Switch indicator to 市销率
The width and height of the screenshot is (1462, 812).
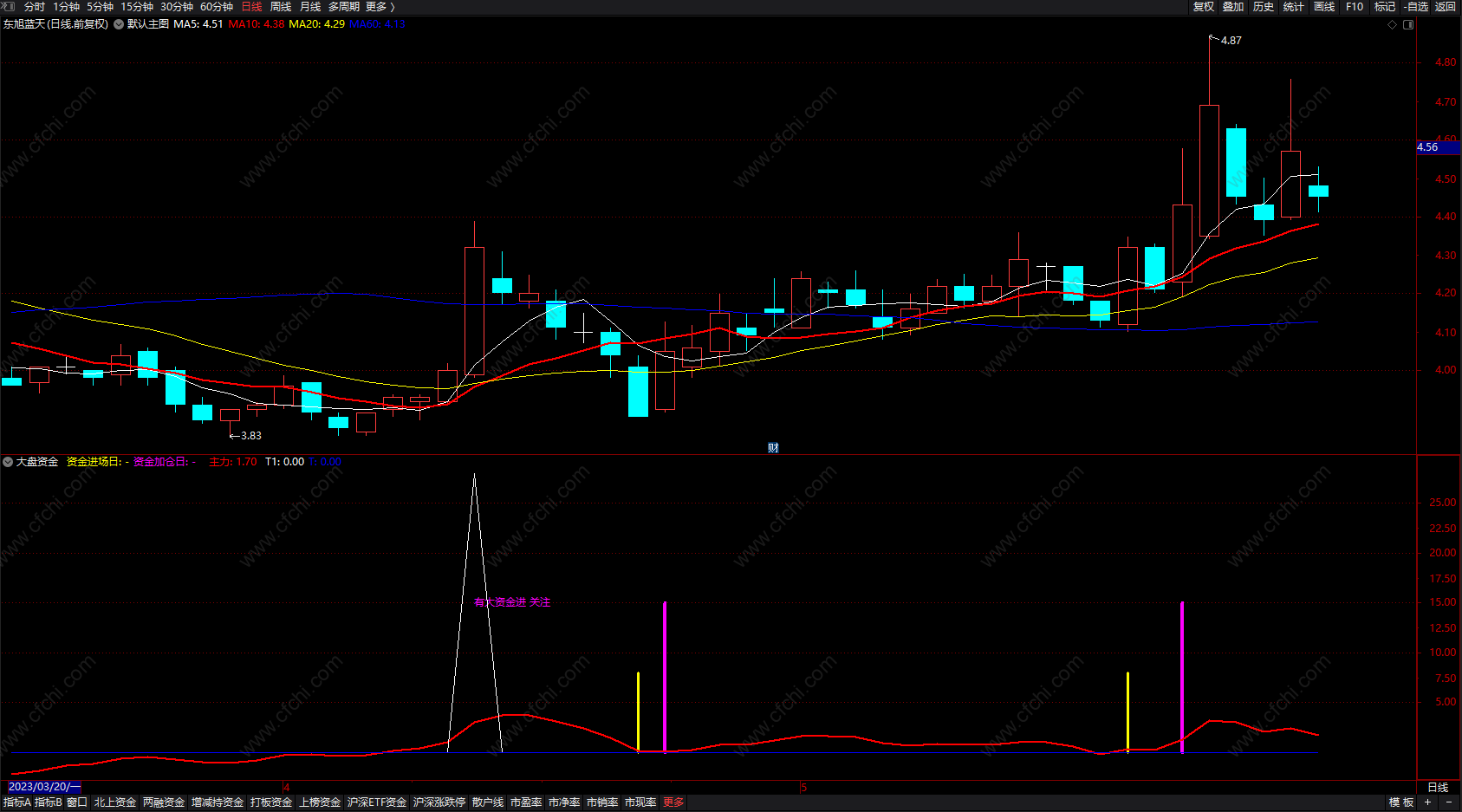602,802
